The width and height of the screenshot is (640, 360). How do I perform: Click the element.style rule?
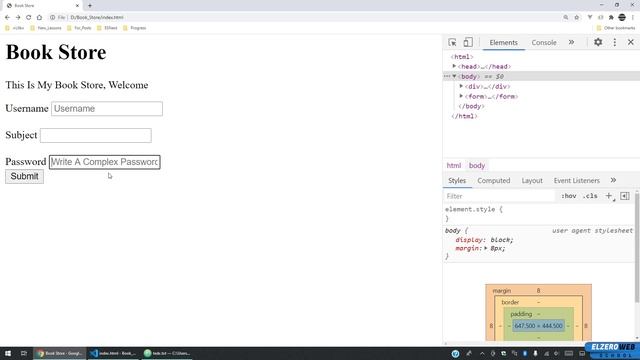click(473, 209)
